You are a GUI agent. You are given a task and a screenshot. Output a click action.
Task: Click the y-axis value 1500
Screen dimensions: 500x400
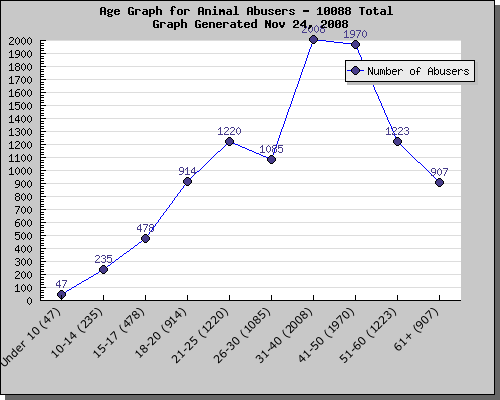pos(20,106)
